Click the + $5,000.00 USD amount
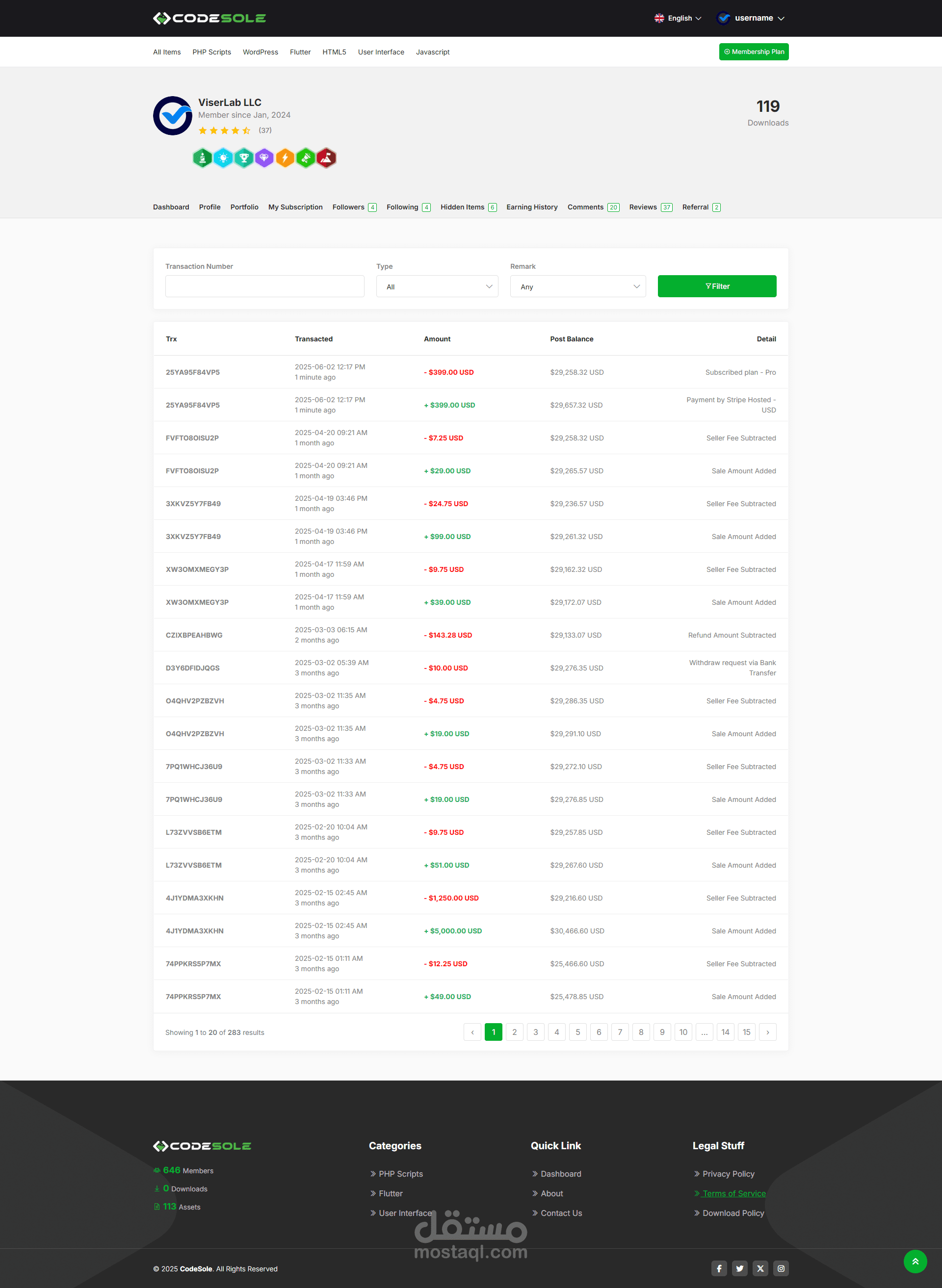This screenshot has height=1288, width=942. click(x=453, y=930)
